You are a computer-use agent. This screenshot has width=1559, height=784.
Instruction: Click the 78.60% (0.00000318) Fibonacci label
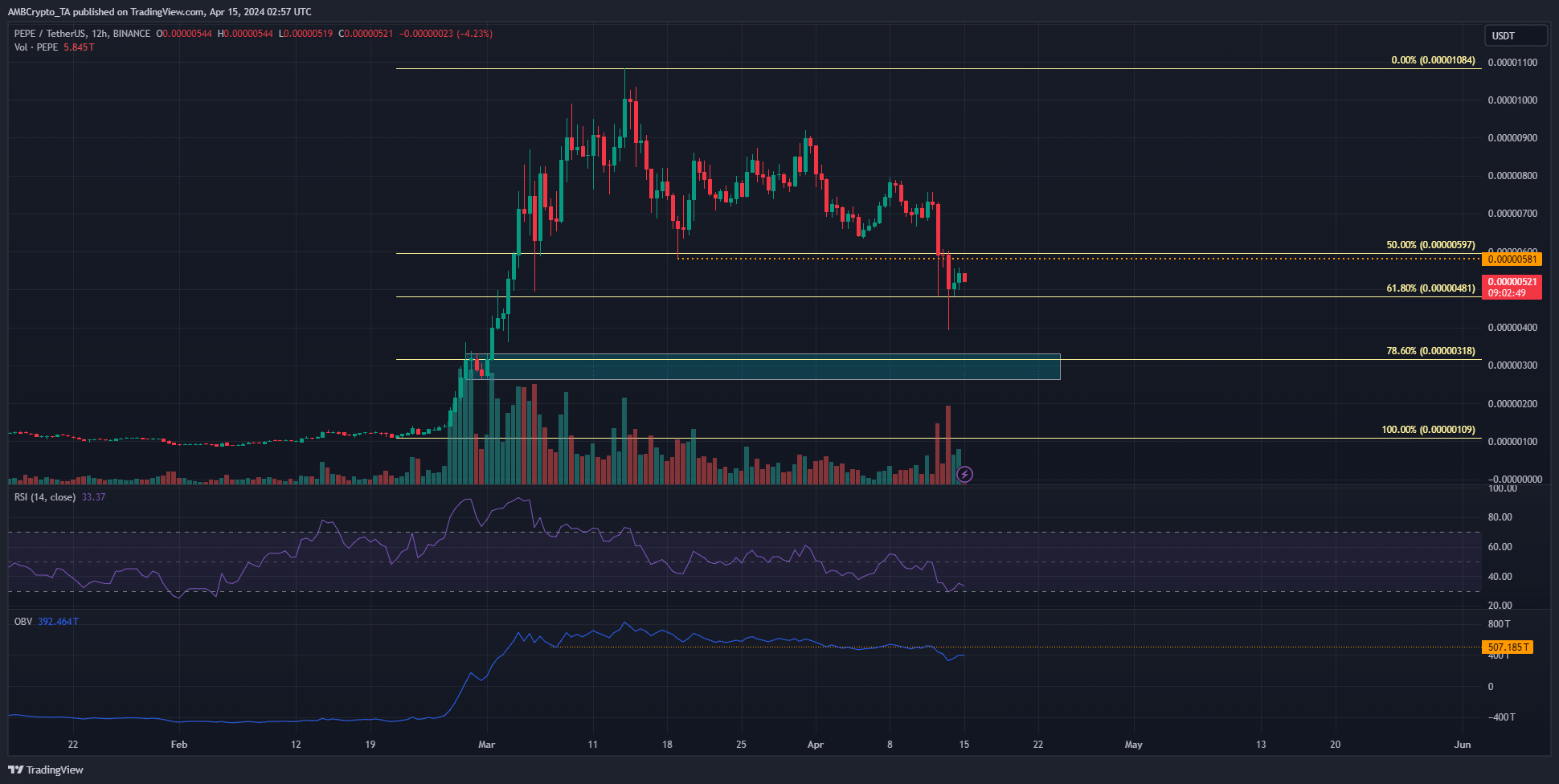(1430, 351)
